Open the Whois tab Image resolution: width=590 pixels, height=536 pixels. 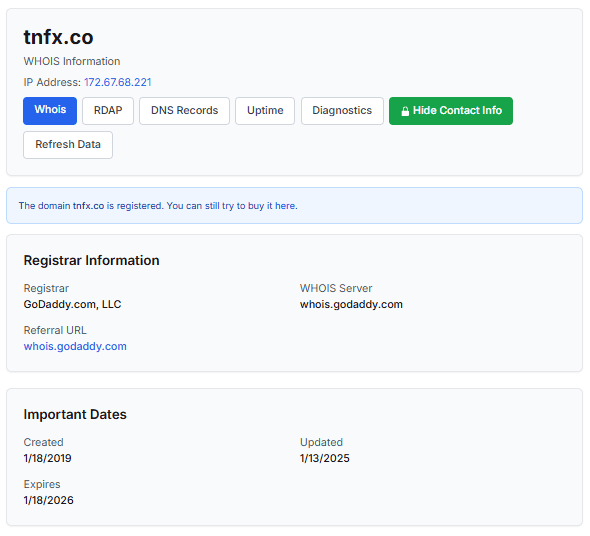(x=50, y=111)
